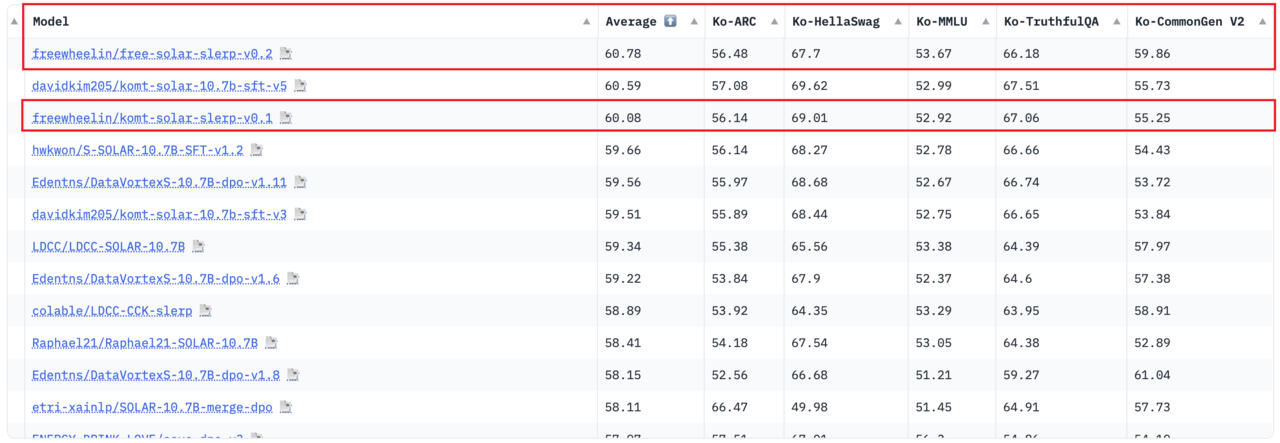Open the Edentns/DataVortexS-10.7B-dpo-v1.8 model link

[155, 375]
